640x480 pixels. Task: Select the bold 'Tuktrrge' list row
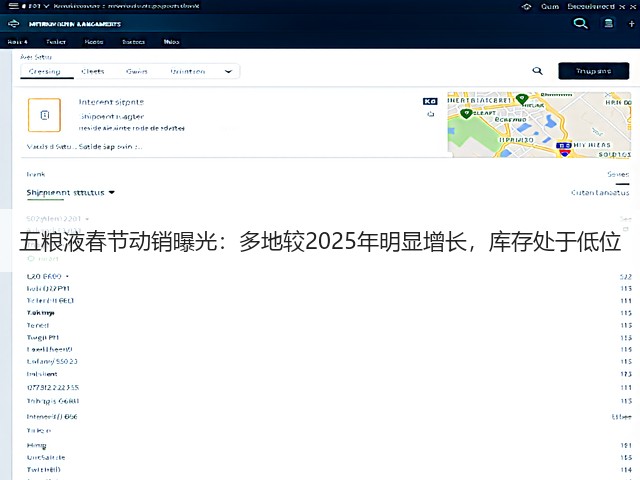pyautogui.click(x=329, y=313)
